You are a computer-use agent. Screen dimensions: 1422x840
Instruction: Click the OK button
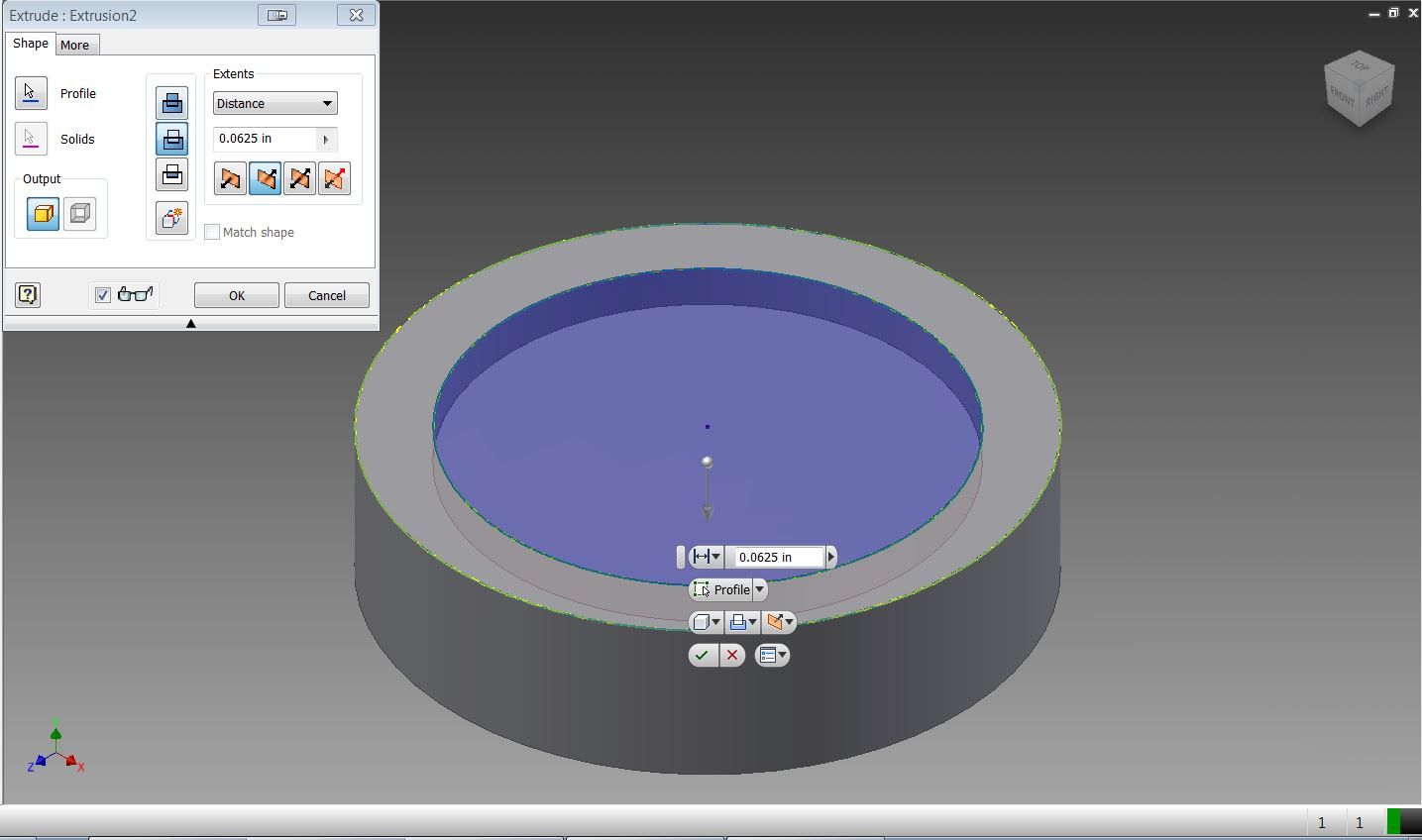[x=236, y=294]
